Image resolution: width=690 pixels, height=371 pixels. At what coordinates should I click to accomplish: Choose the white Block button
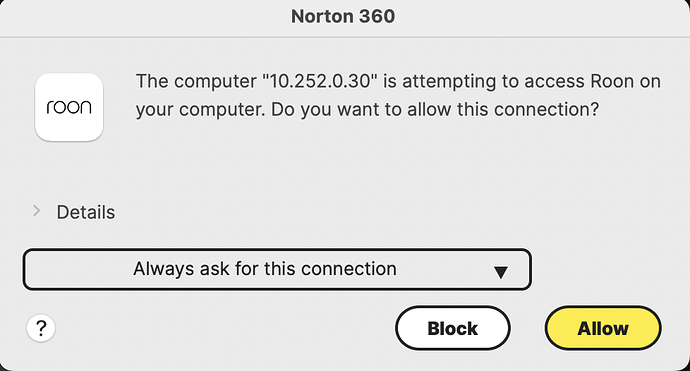(453, 328)
